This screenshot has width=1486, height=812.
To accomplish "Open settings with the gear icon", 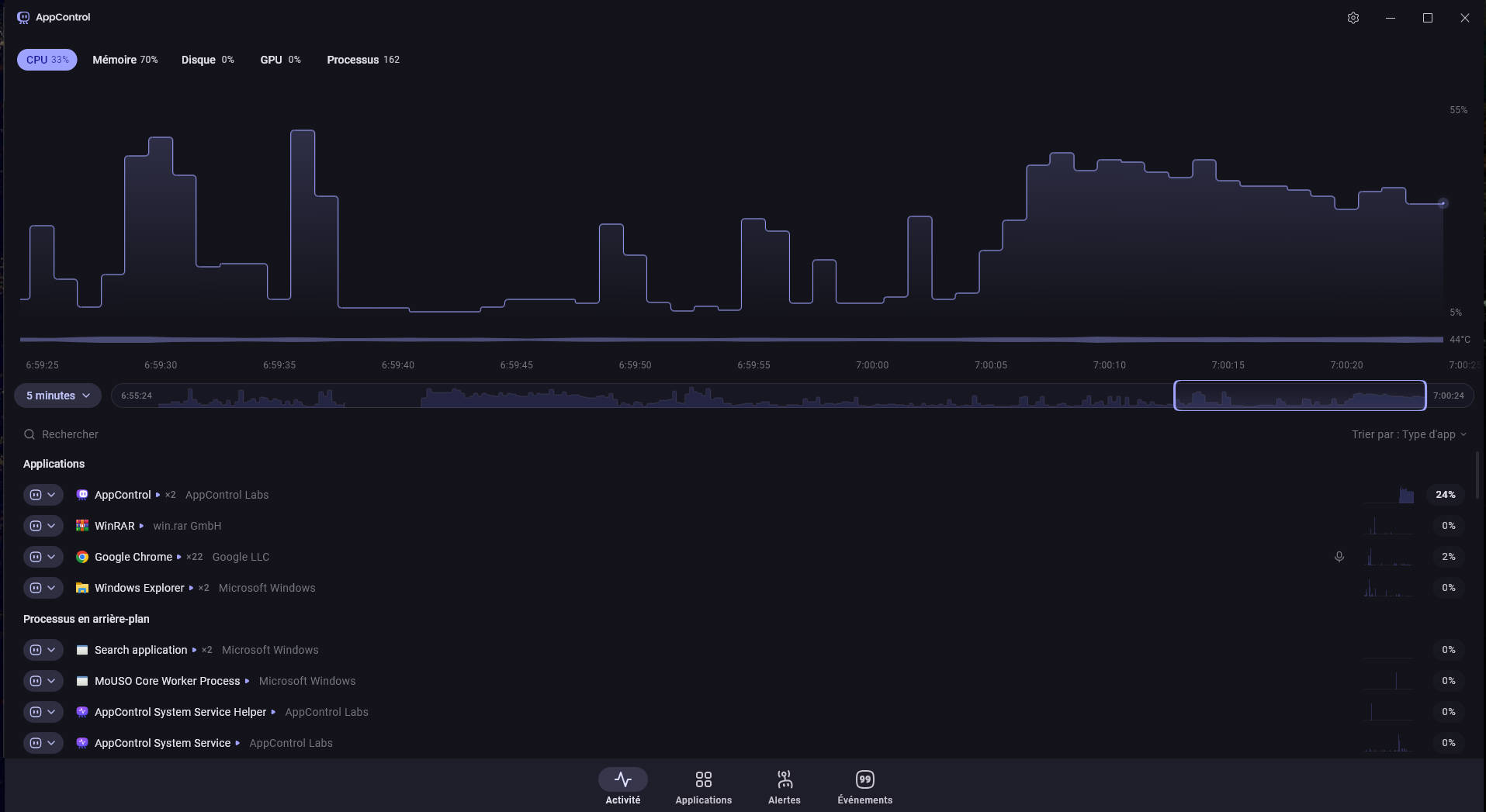I will [x=1353, y=18].
